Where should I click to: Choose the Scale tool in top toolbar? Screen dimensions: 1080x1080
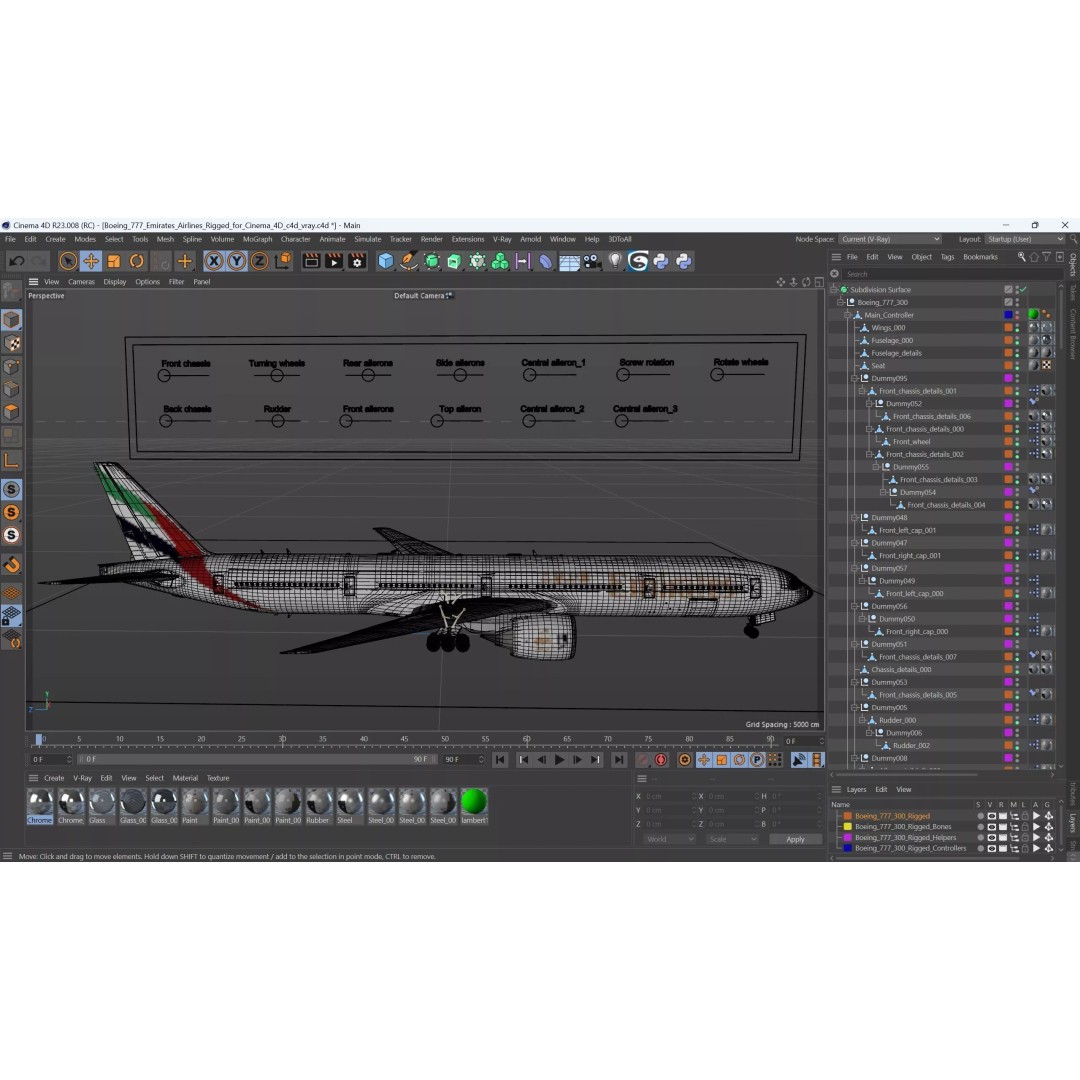click(114, 261)
